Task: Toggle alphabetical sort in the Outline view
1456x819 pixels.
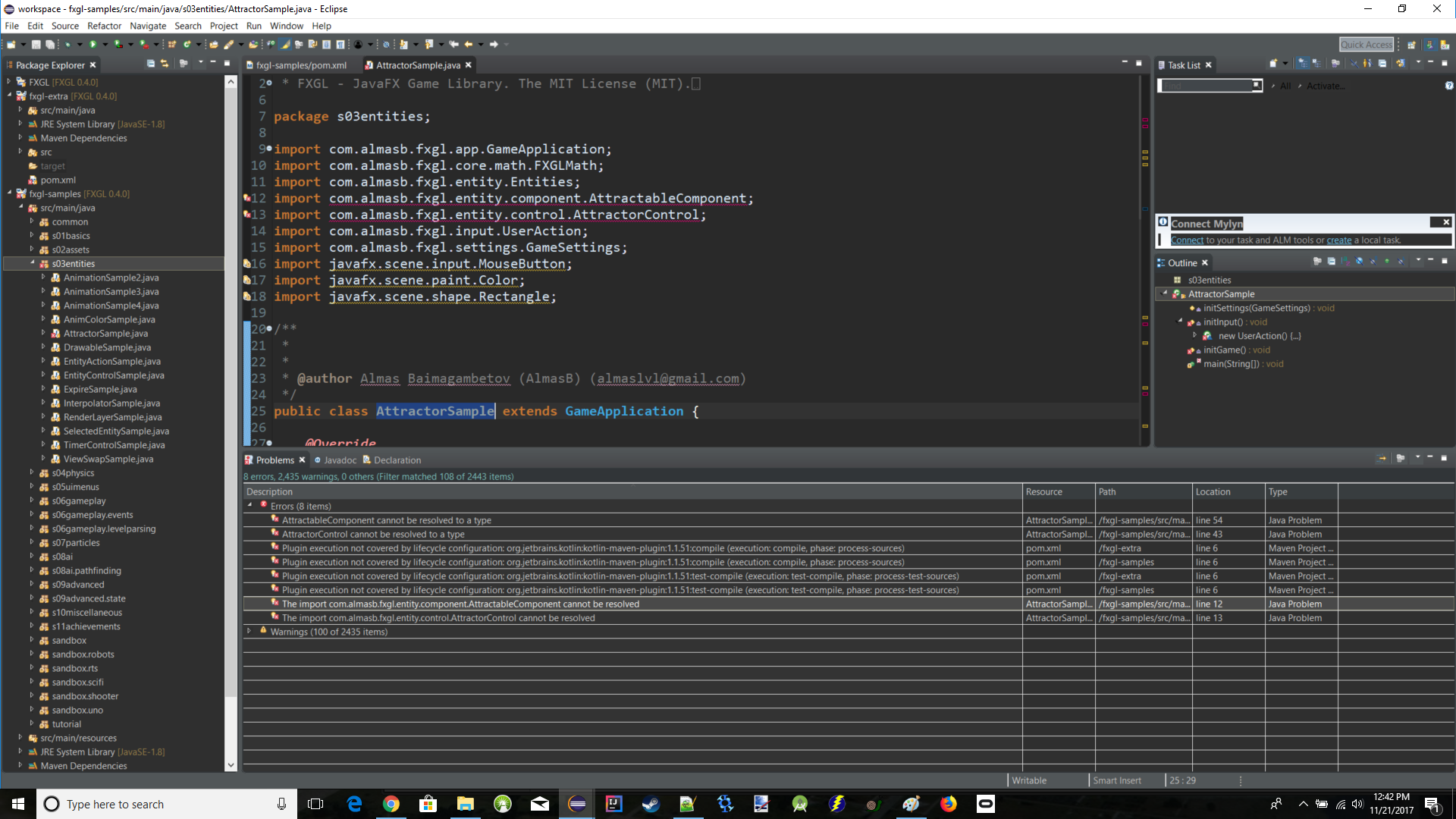Action: [x=1345, y=262]
